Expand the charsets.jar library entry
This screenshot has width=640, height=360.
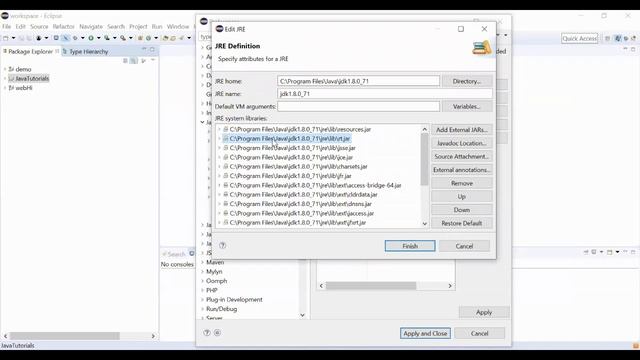(x=219, y=167)
